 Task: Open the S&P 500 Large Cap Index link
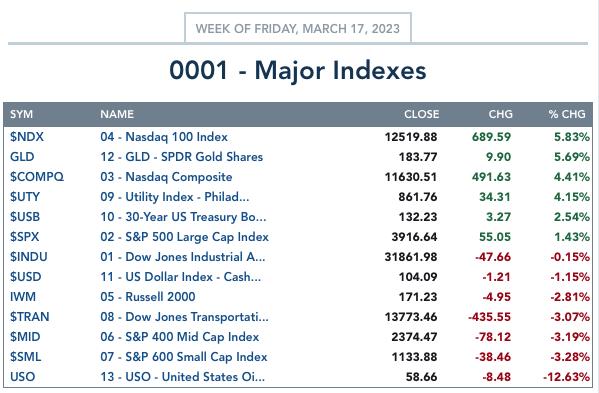[185, 237]
